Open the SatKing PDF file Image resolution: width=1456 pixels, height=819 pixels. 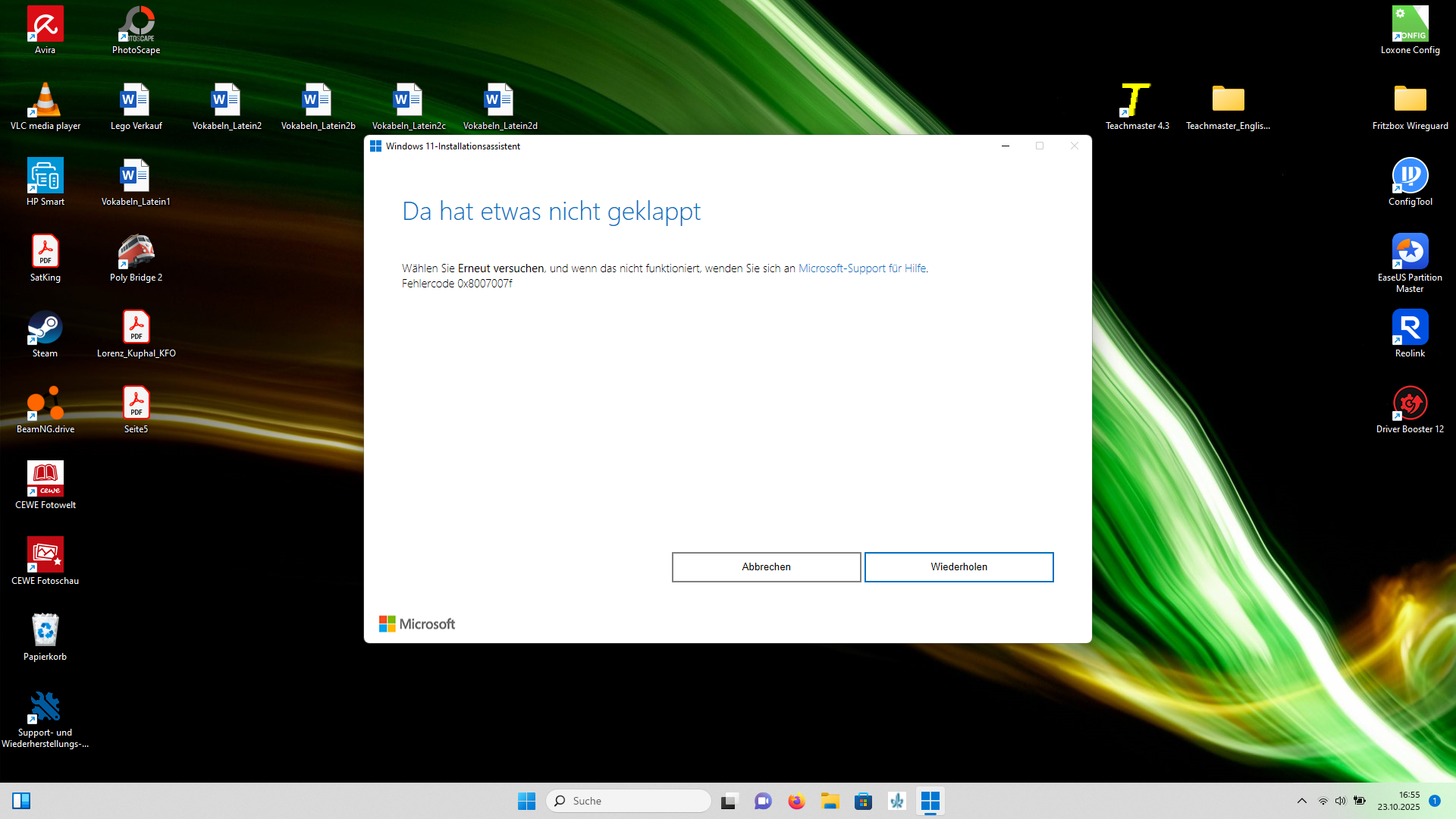coord(45,258)
